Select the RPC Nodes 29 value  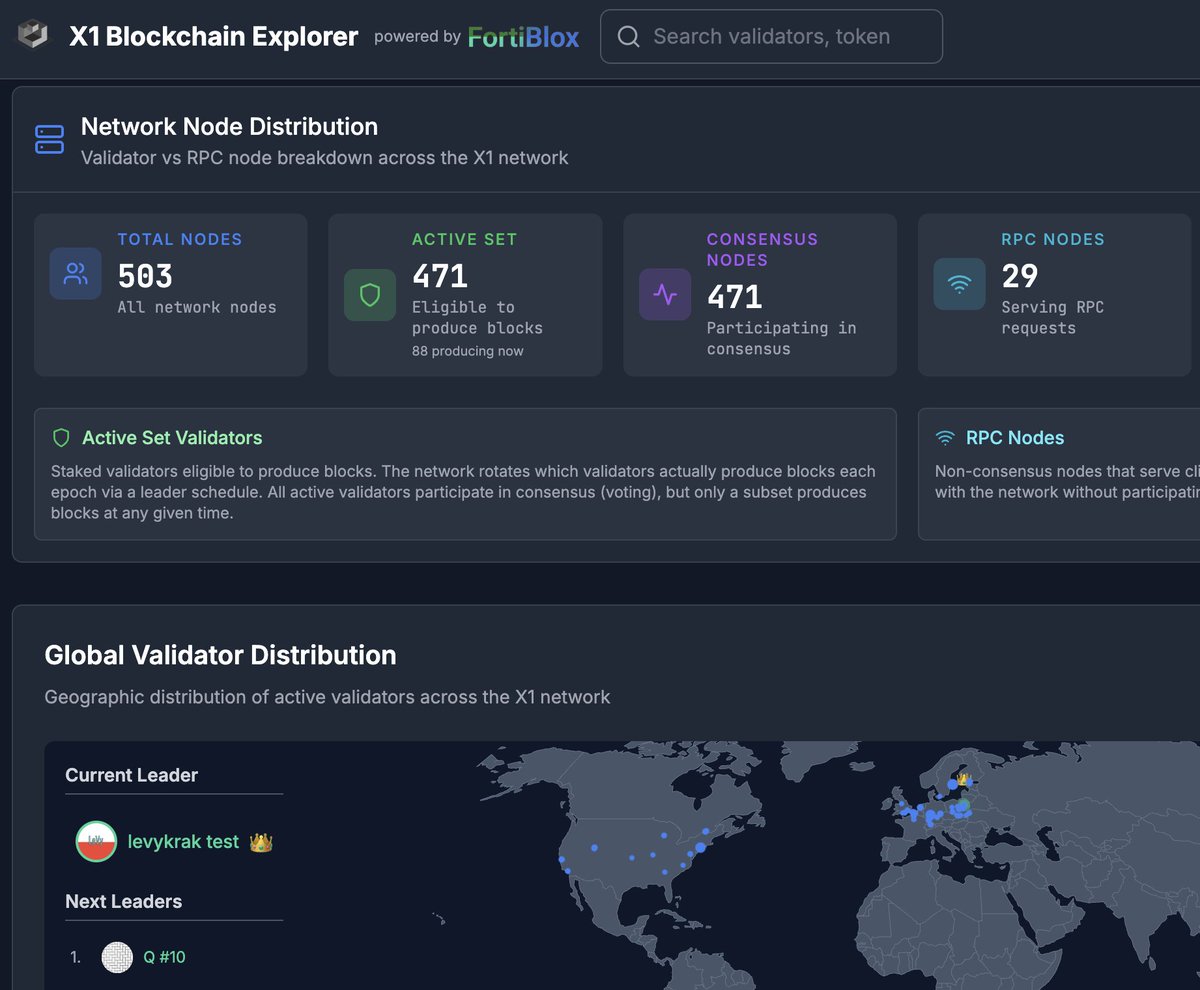pyautogui.click(x=1020, y=276)
